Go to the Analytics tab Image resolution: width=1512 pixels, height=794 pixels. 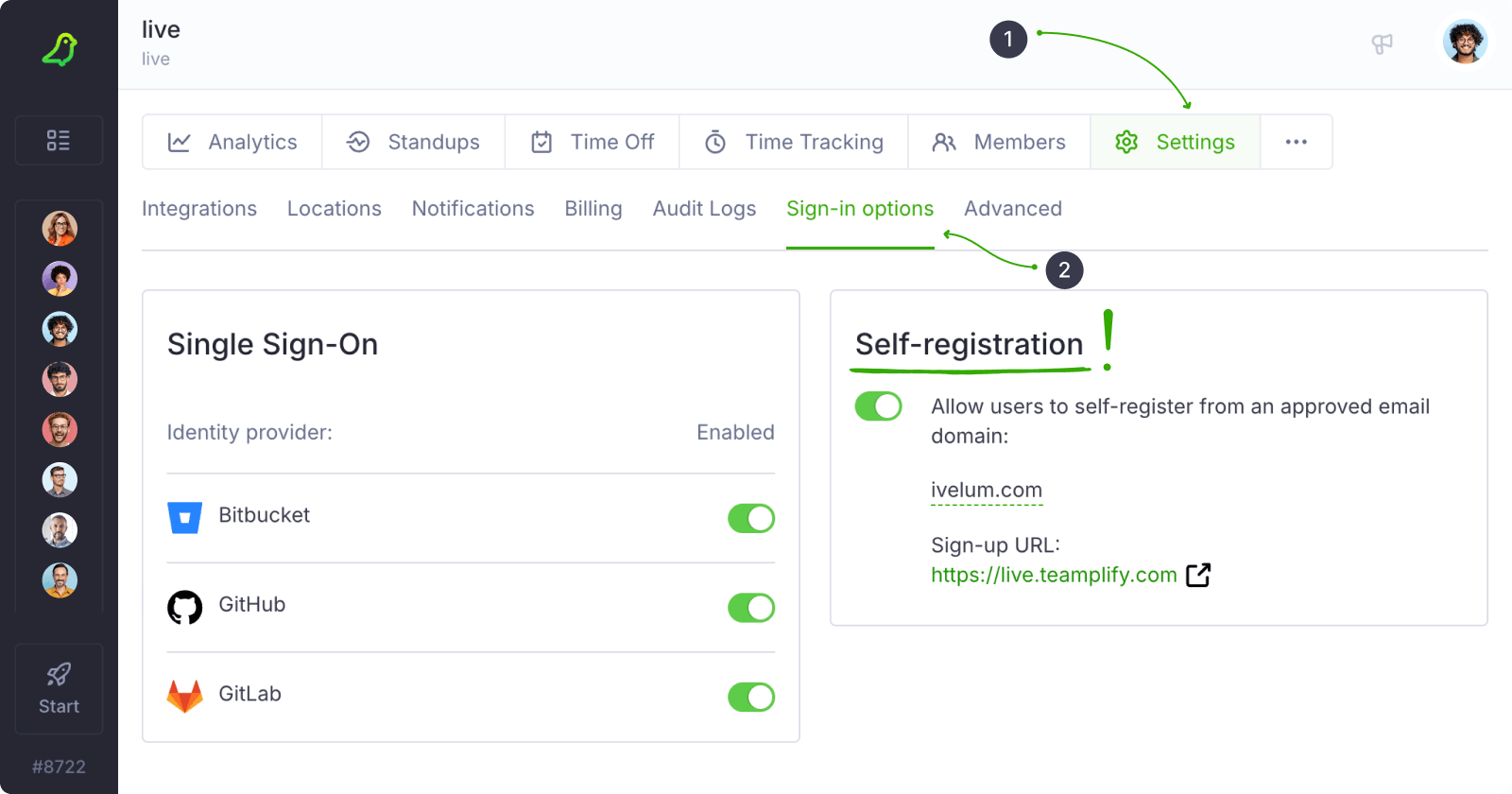tap(232, 142)
